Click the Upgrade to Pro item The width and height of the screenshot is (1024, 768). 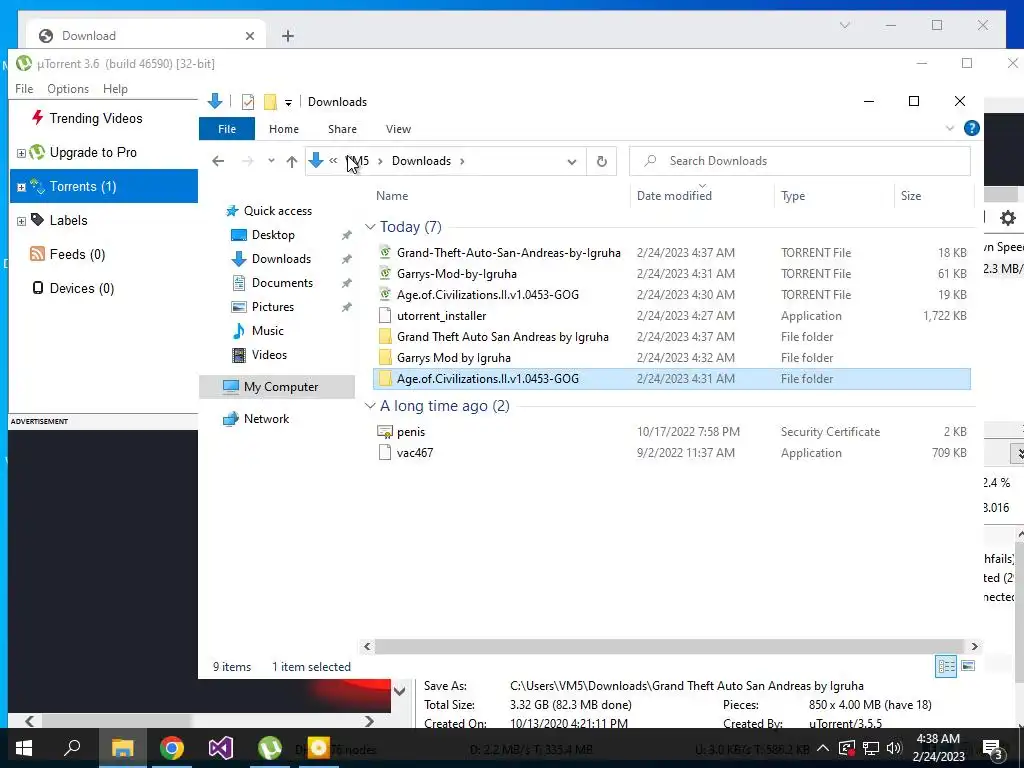click(x=93, y=152)
